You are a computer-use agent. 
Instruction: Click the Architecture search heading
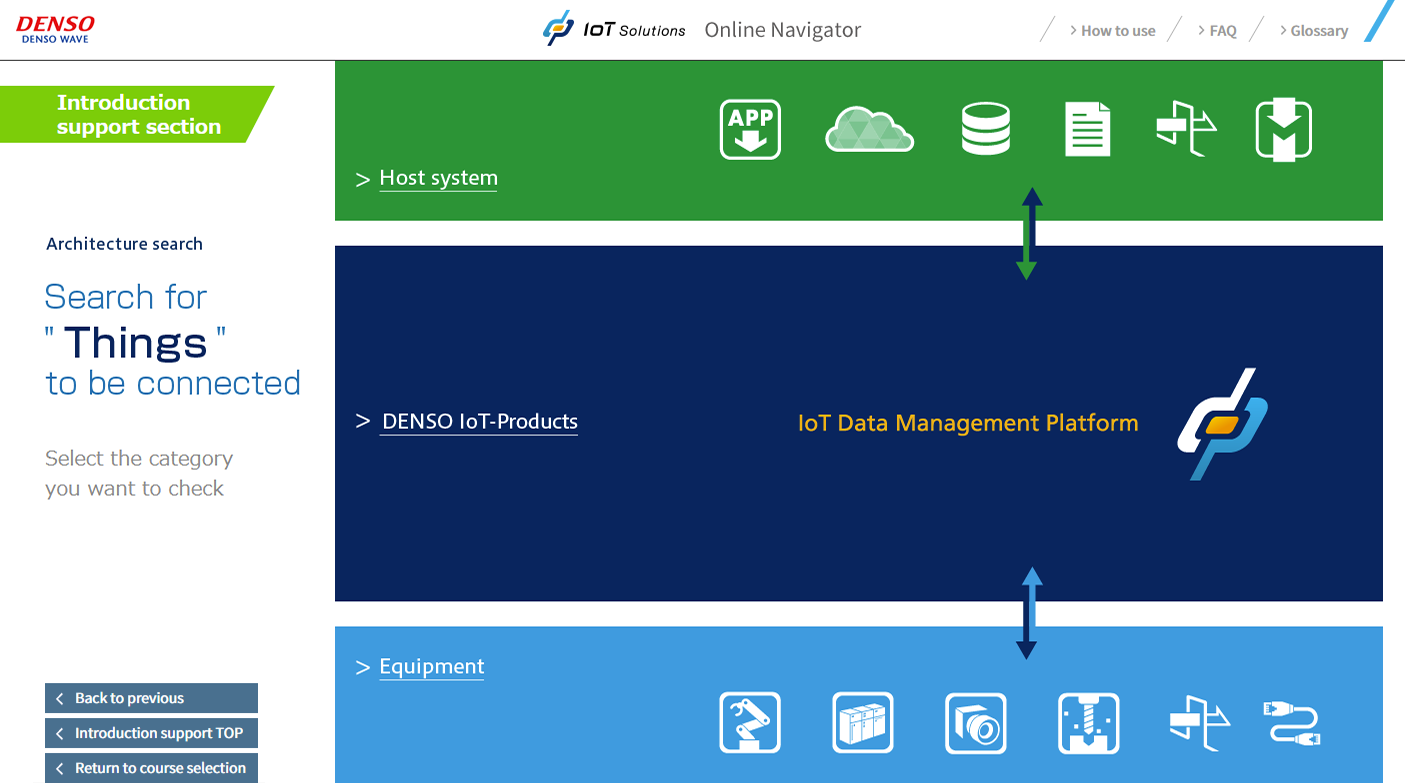tap(124, 244)
